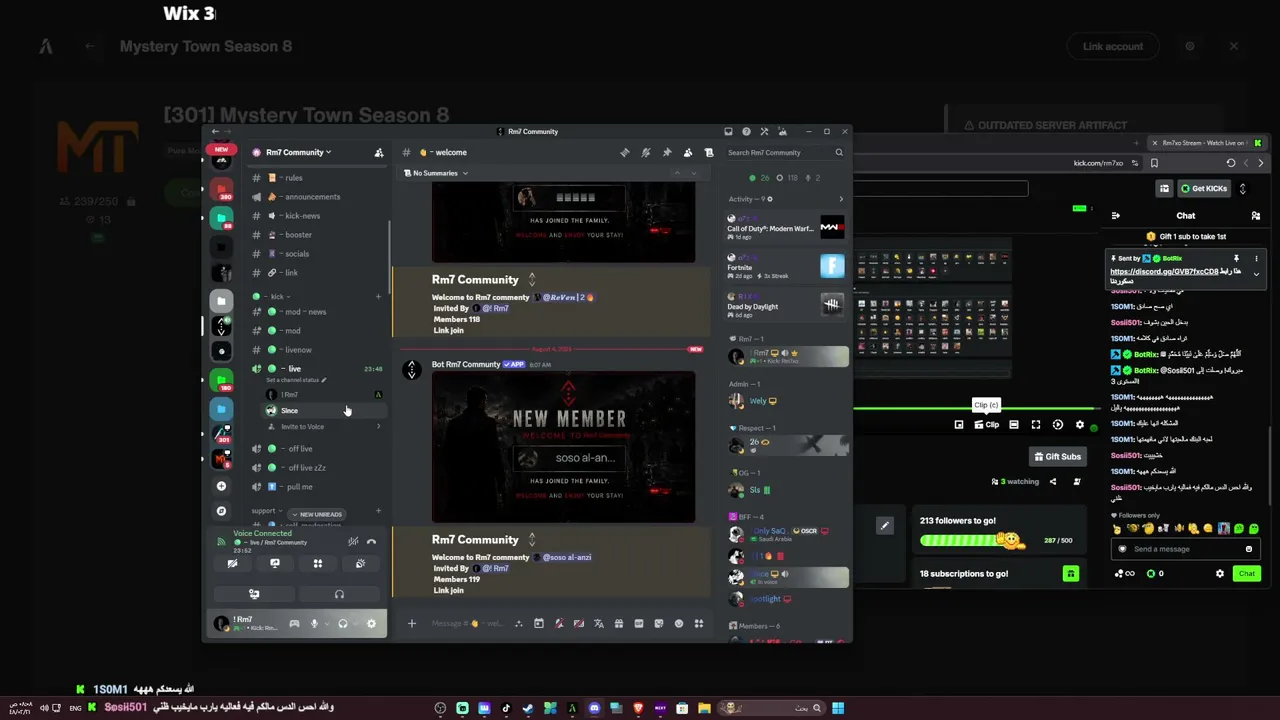This screenshot has height=720, width=1280.
Task: Open the apps launcher in message bar
Action: (699, 624)
